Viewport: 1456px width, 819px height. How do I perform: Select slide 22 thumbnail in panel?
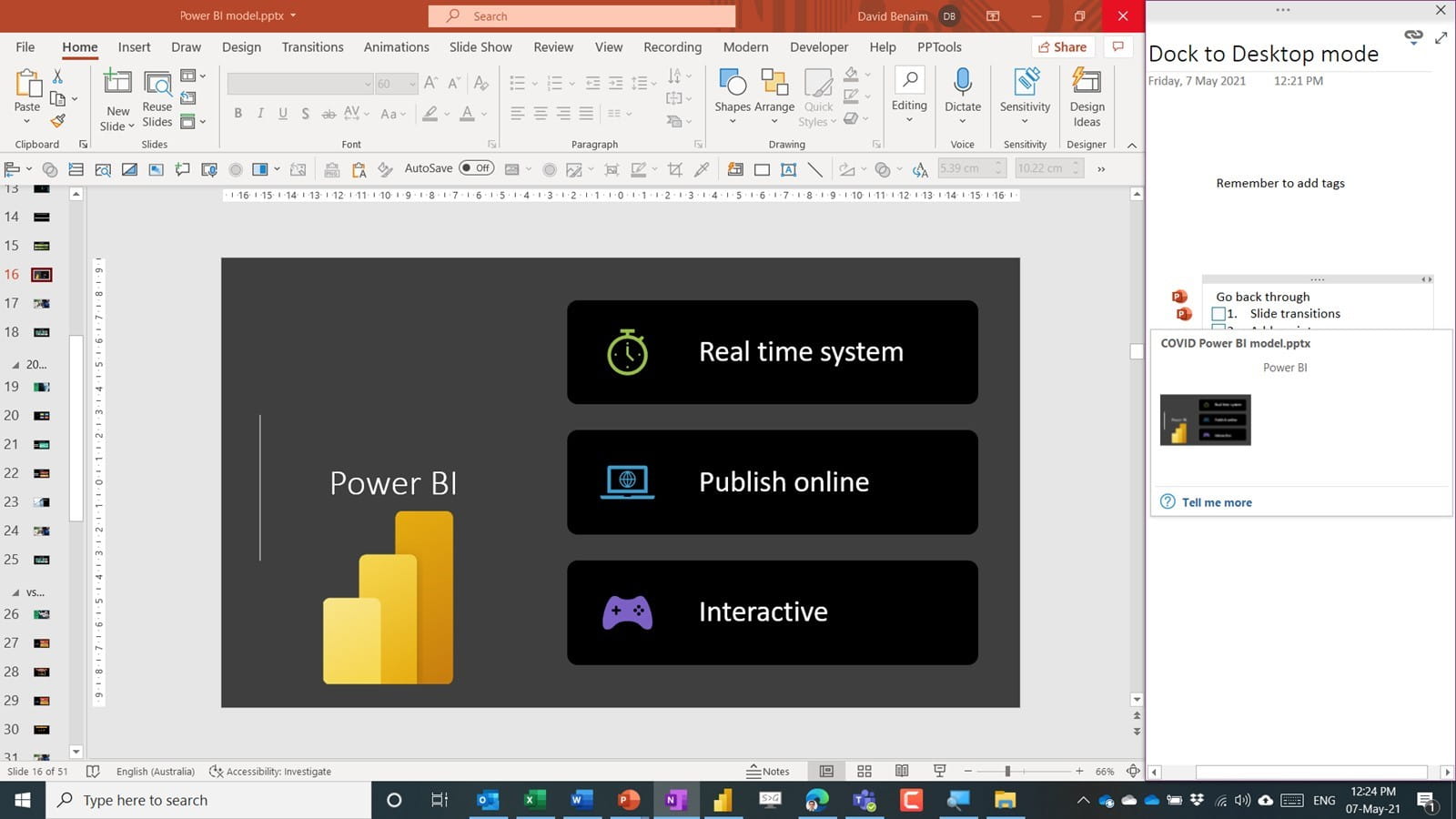[x=41, y=473]
